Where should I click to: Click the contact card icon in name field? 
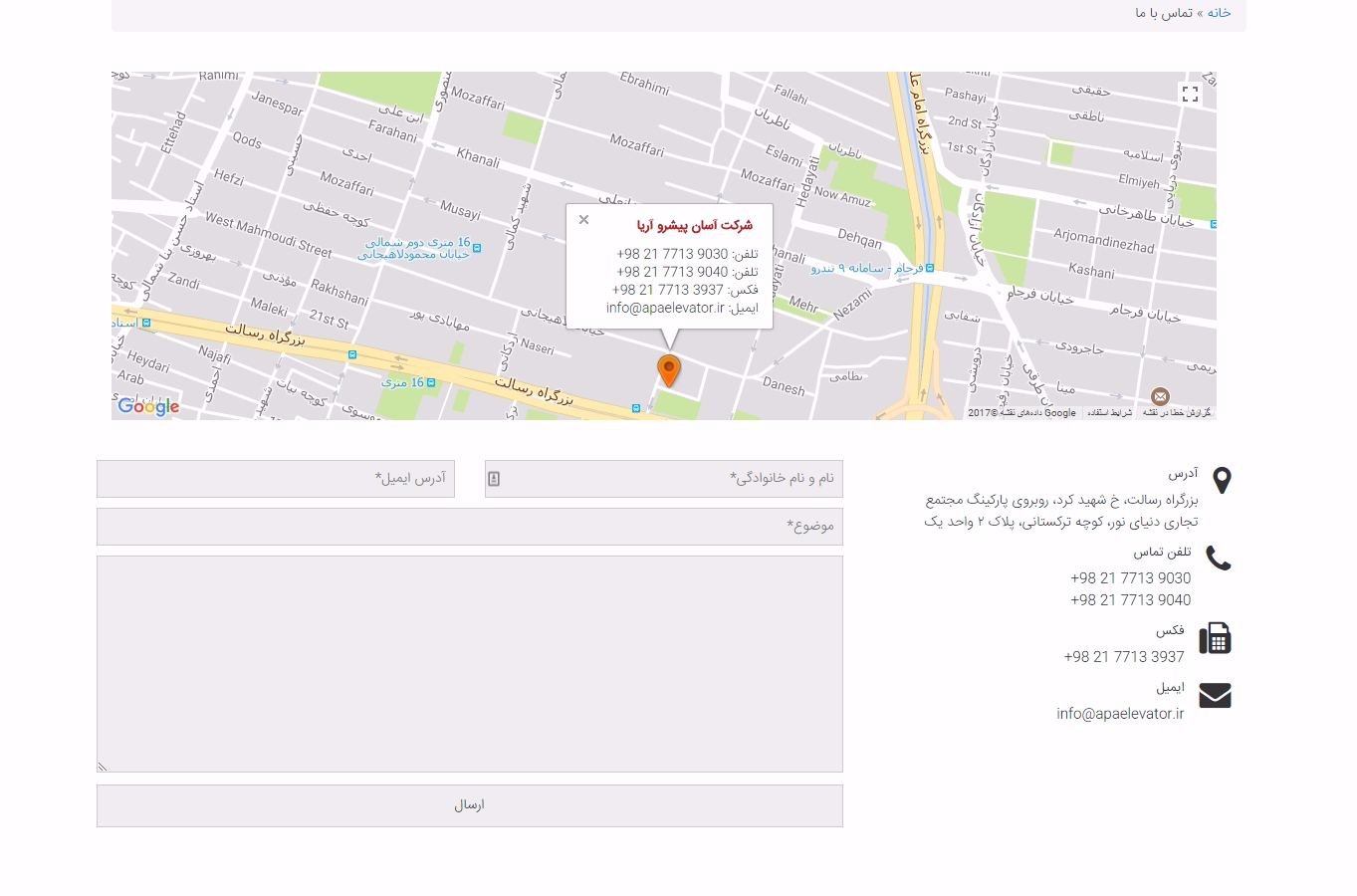(x=494, y=479)
